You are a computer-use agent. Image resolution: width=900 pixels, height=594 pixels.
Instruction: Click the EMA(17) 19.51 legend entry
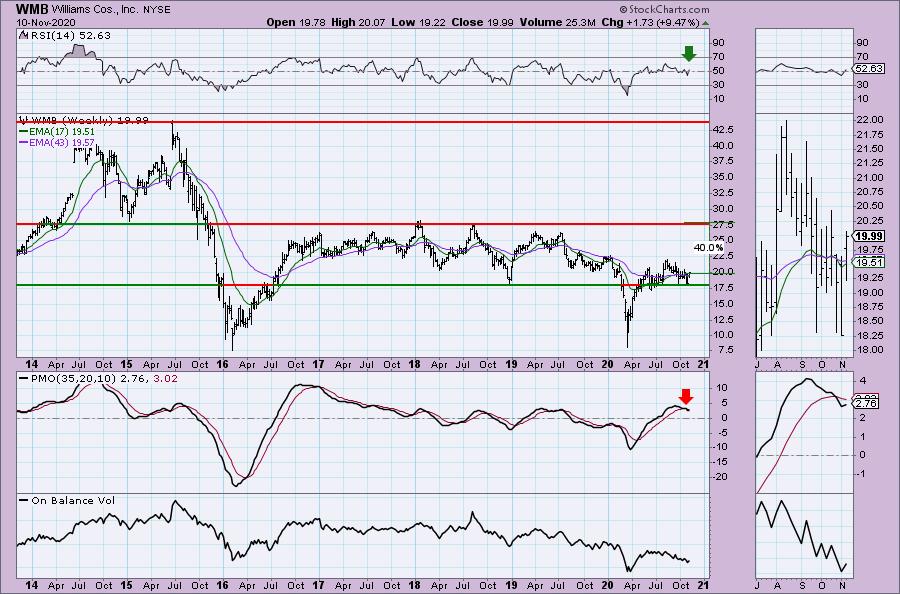[x=61, y=131]
